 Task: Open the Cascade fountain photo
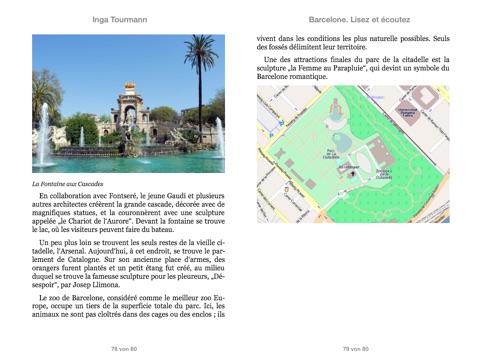pos(128,103)
